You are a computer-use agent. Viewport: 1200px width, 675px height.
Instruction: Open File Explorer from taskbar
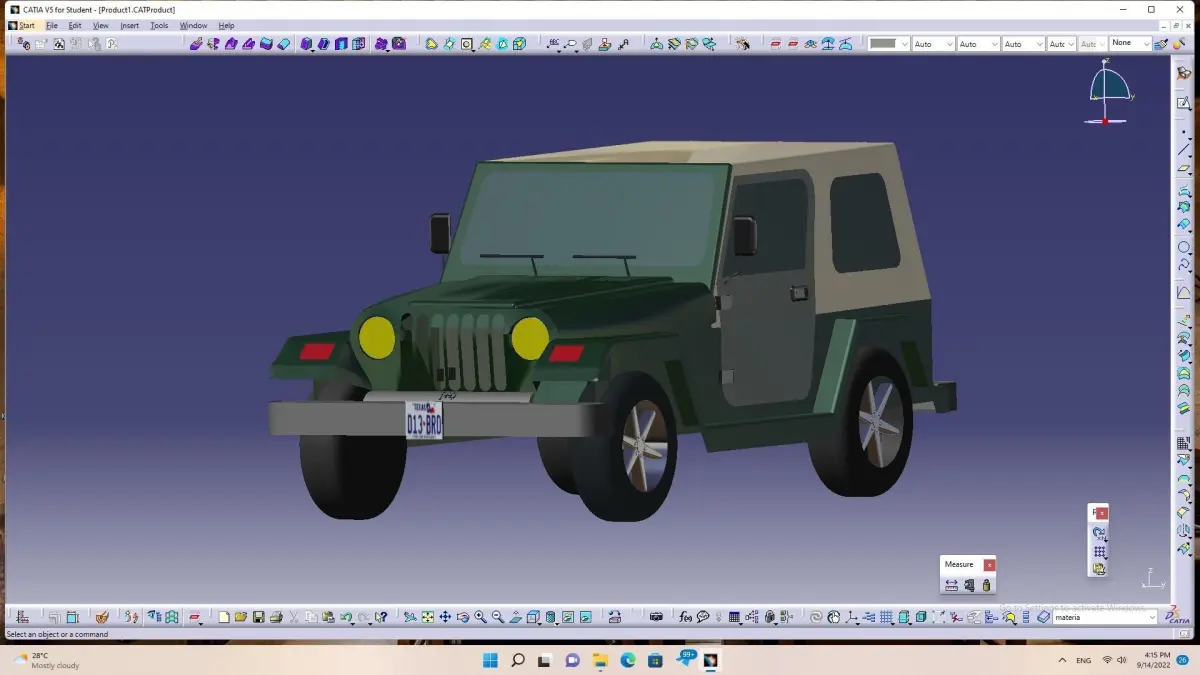pos(600,660)
